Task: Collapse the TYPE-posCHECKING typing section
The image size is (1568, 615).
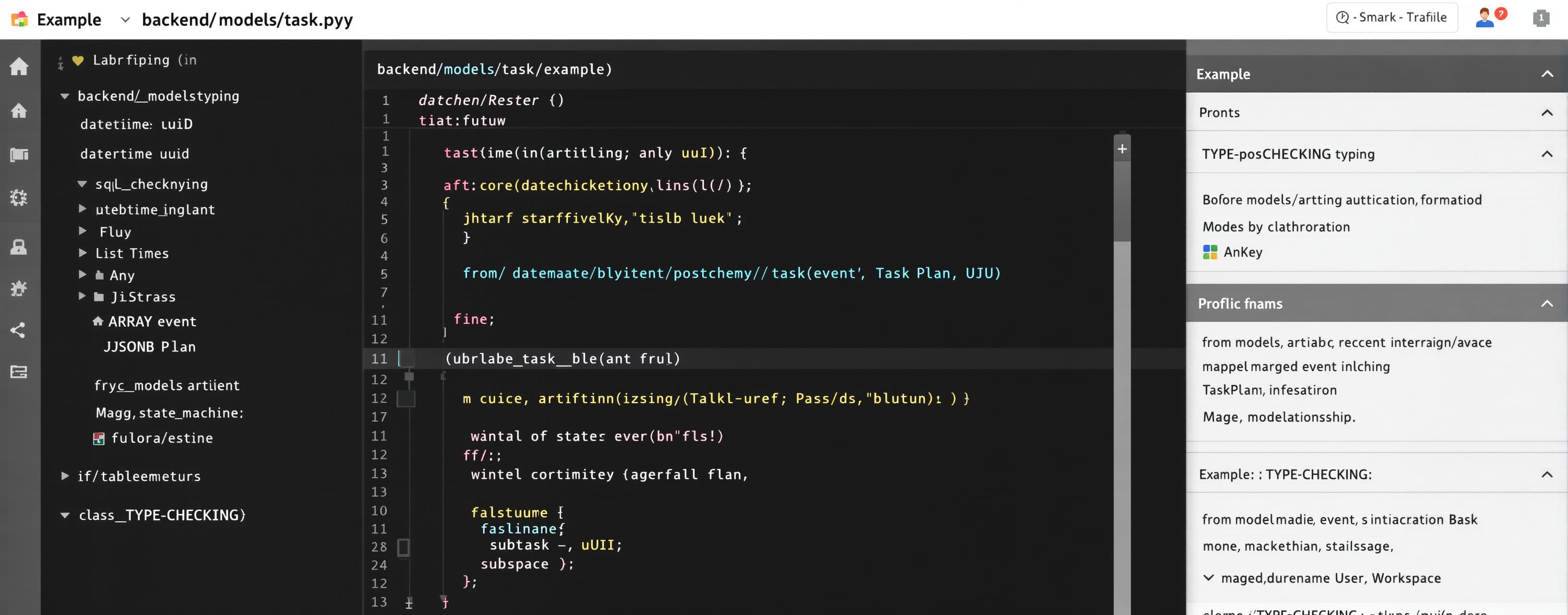Action: click(1547, 154)
